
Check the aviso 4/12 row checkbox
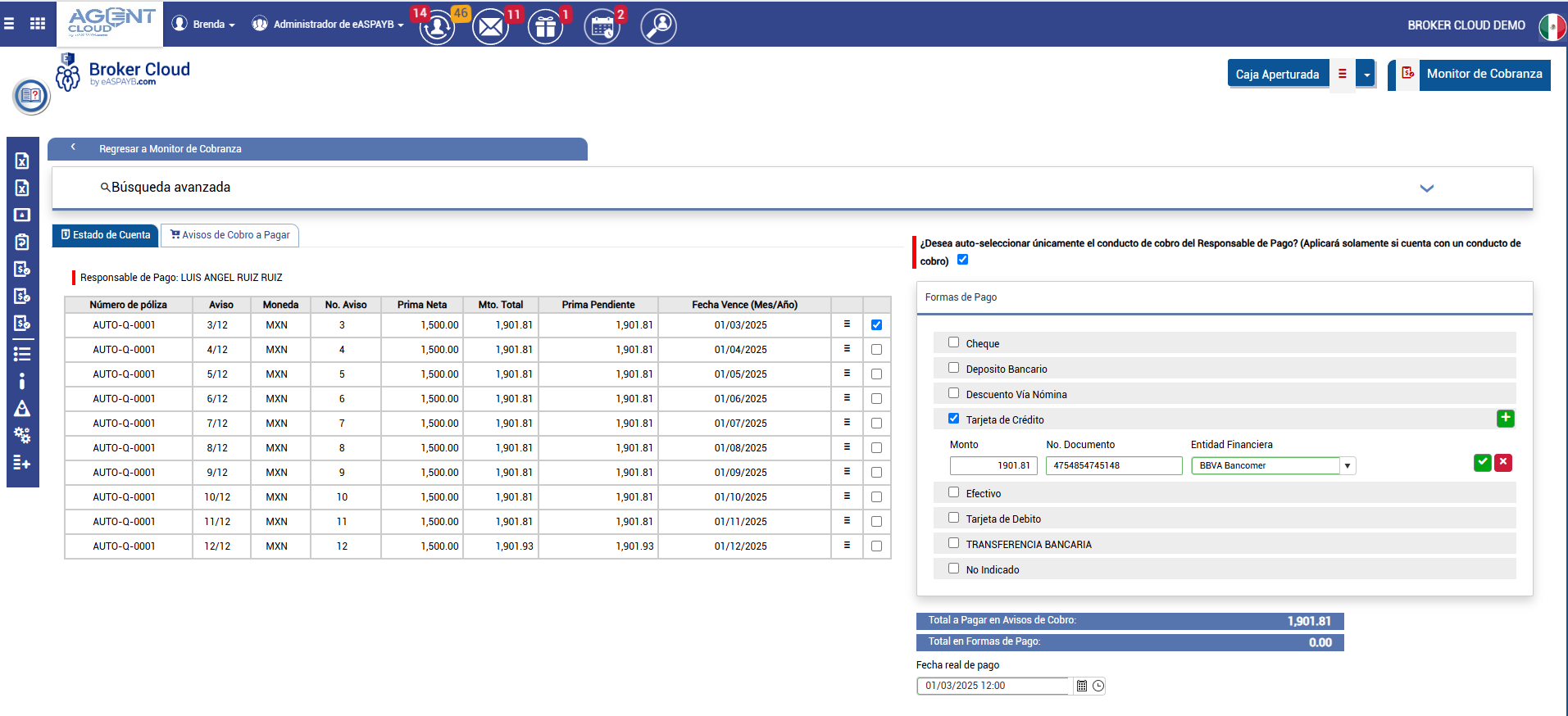(x=877, y=350)
